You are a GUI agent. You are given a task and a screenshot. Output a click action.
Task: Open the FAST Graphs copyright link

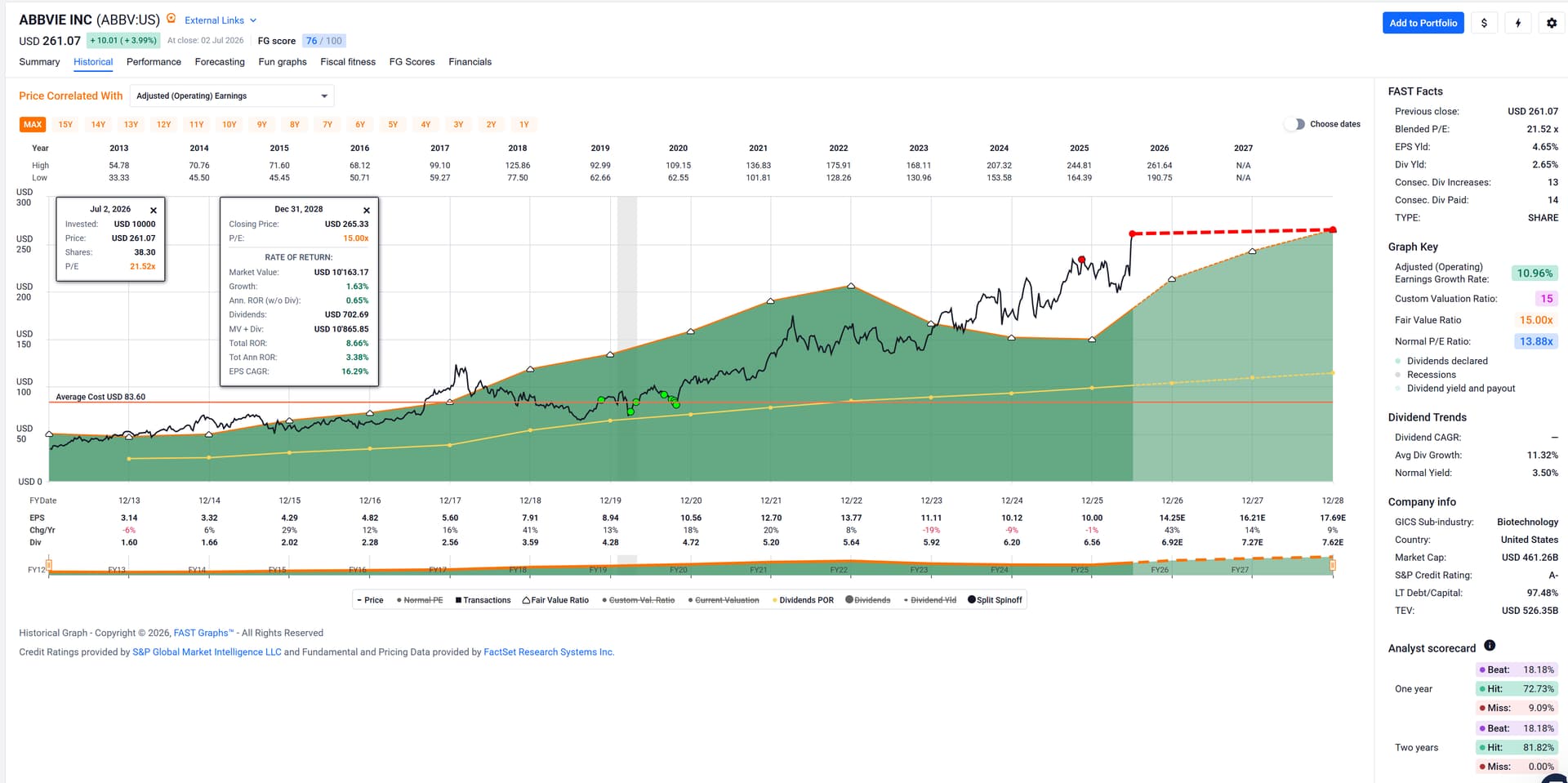point(203,633)
